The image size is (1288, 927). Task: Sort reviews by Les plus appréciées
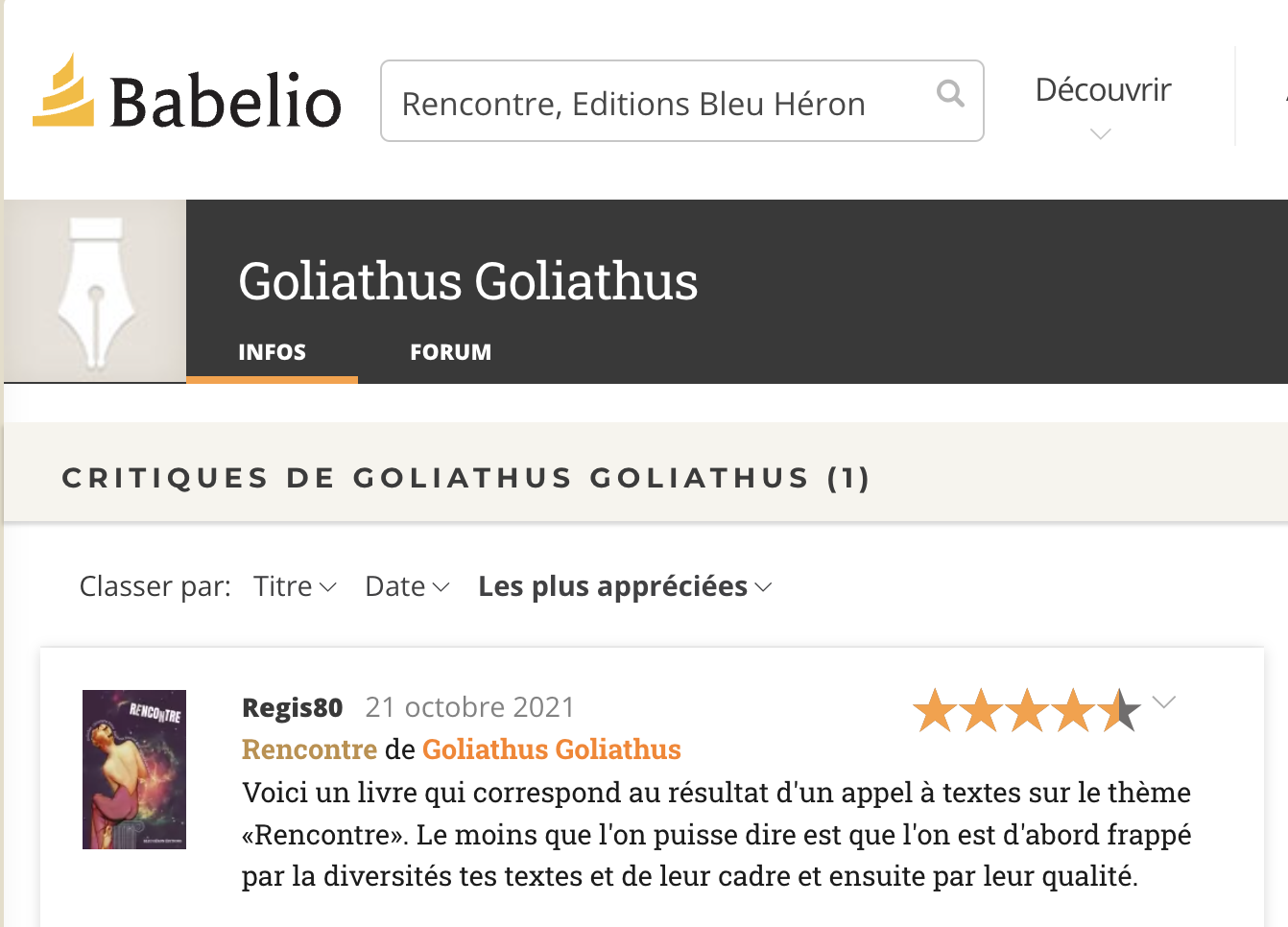[614, 585]
